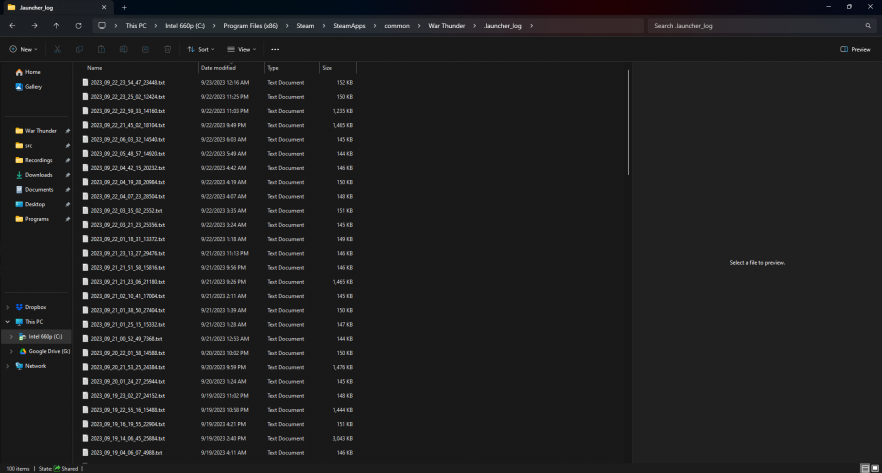Click common in breadcrumb path
The image size is (882, 473).
pyautogui.click(x=397, y=26)
